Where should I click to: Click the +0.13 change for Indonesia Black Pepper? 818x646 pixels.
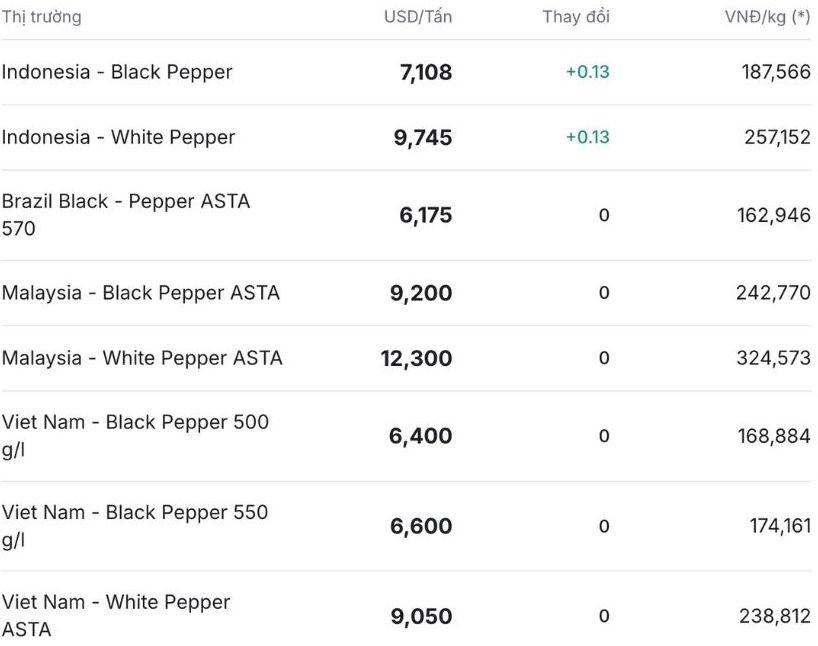pos(587,72)
